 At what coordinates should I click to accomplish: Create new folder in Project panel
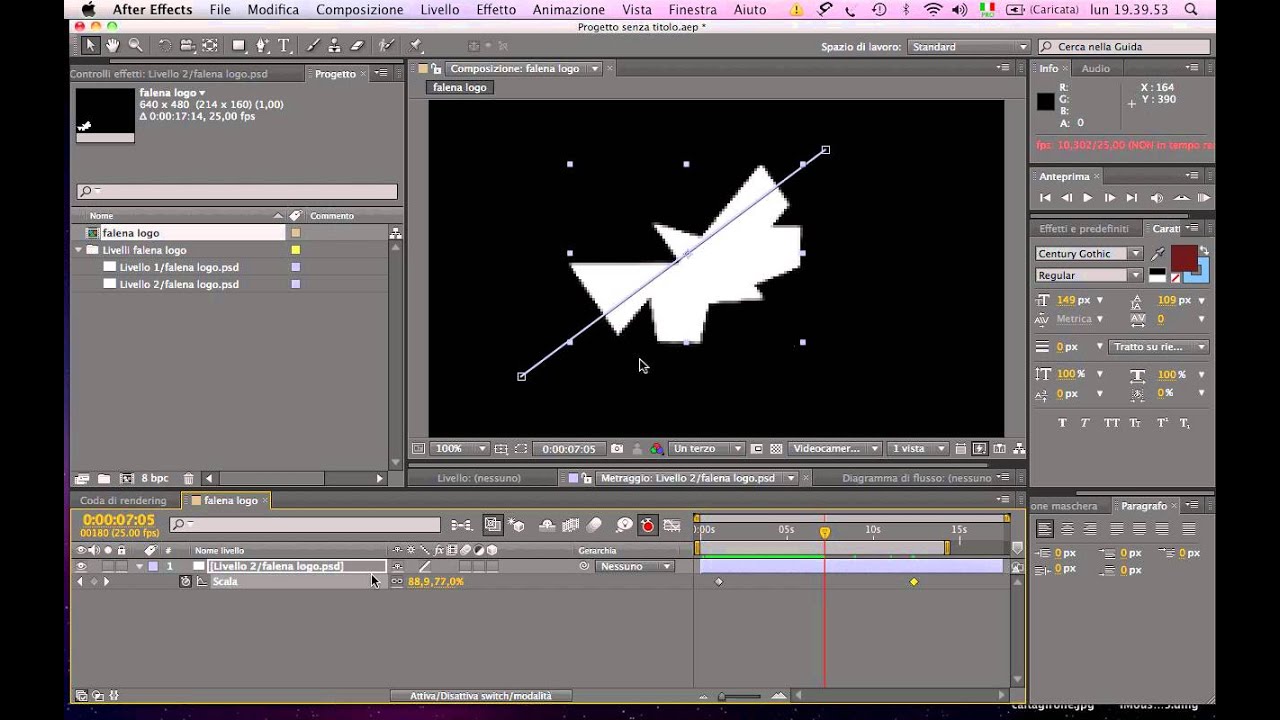pos(104,479)
